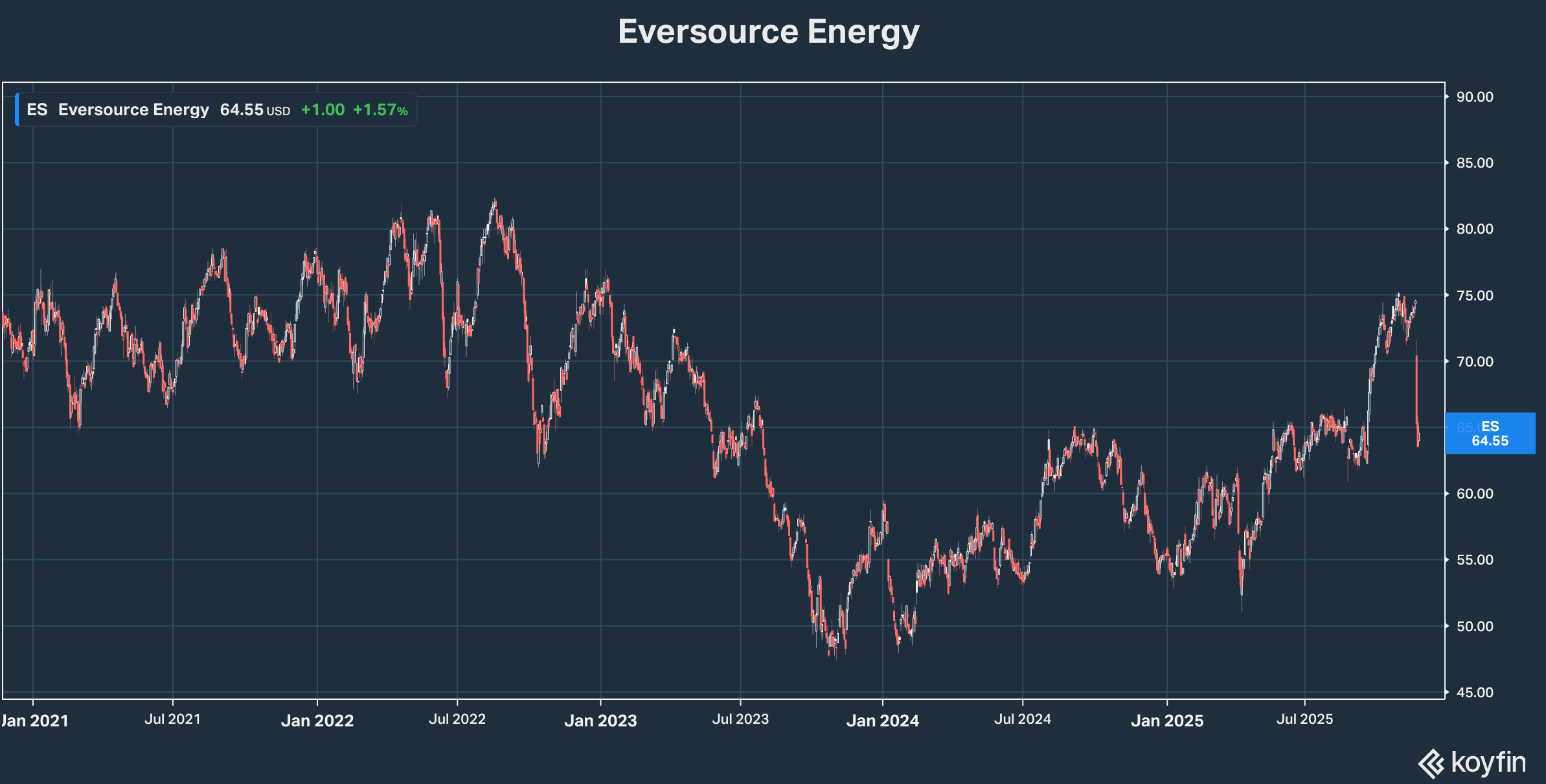Image resolution: width=1546 pixels, height=784 pixels.
Task: Click the 90.00 price axis label
Action: [1474, 97]
